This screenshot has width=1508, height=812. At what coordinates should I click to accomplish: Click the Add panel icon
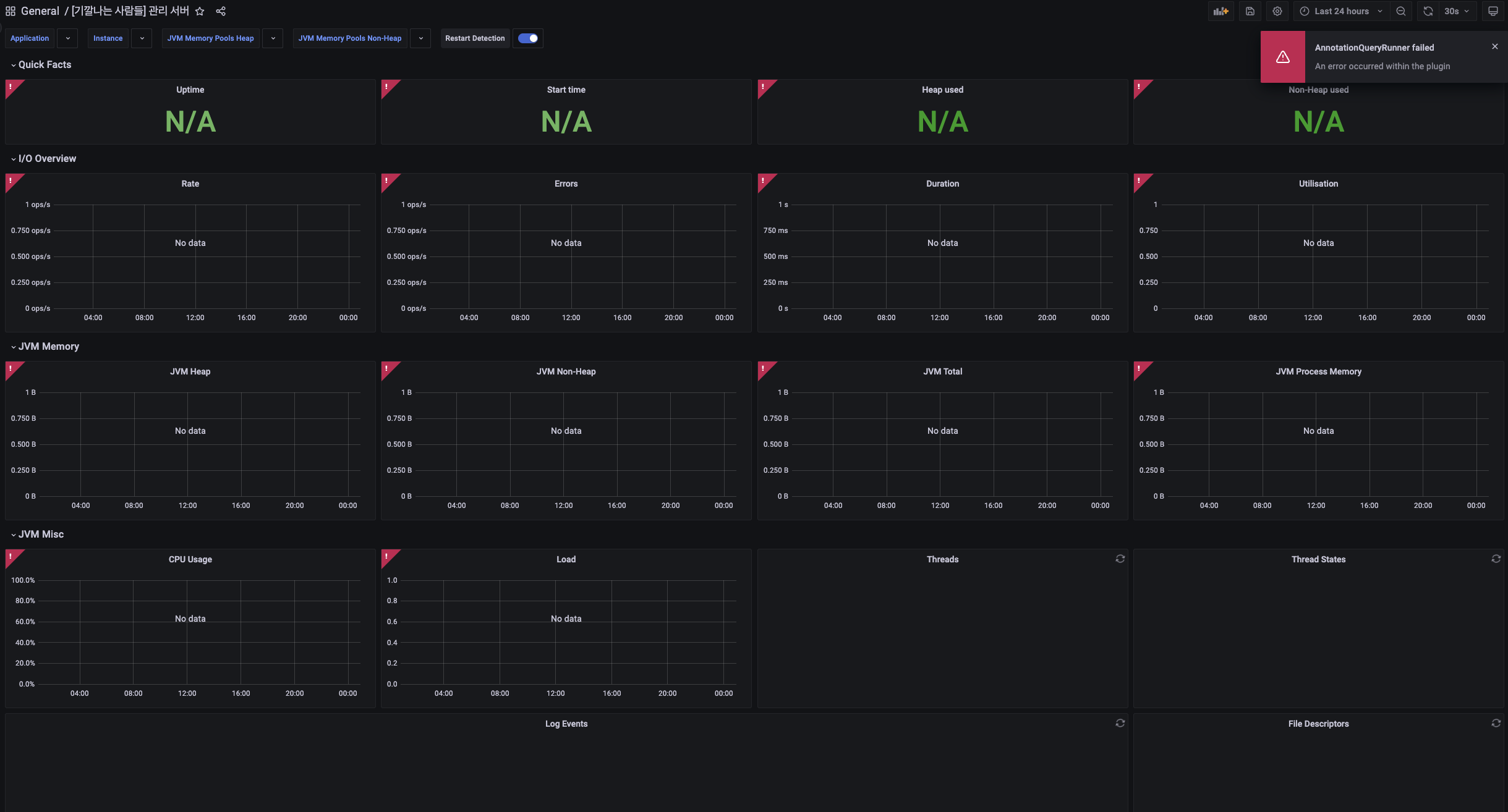click(1220, 11)
